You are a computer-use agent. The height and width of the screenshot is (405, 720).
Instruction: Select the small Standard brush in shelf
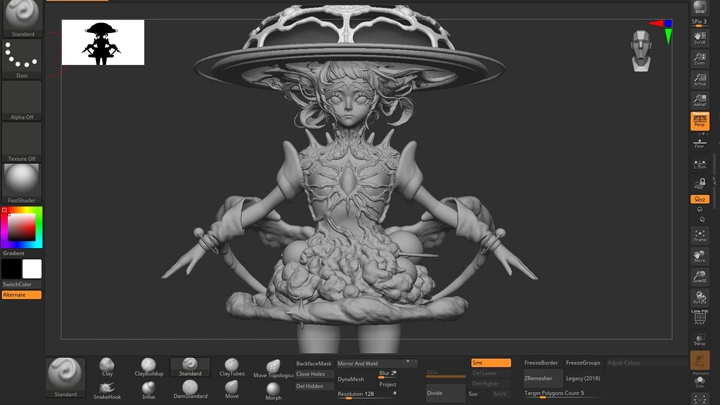pos(190,367)
